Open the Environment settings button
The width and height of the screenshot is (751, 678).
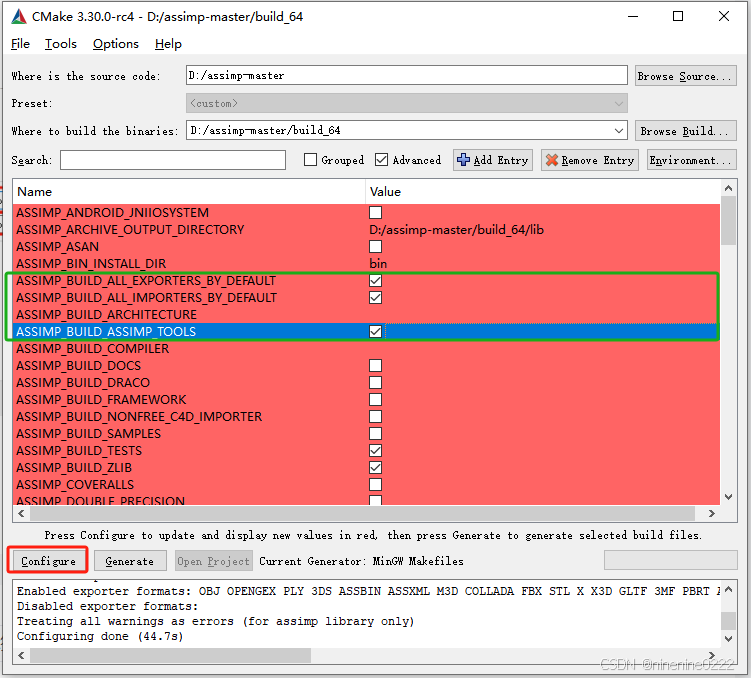(x=692, y=160)
